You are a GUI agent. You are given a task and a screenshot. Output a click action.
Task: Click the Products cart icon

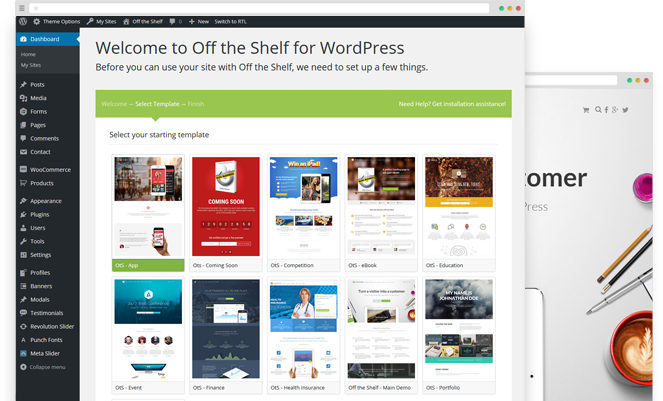click(23, 183)
